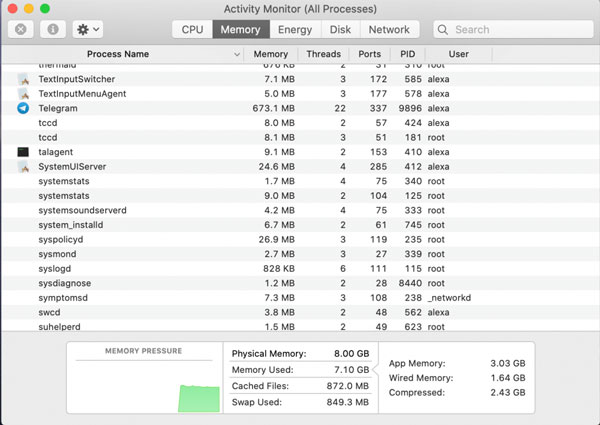Focus the Search field
The width and height of the screenshot is (600, 425).
[x=513, y=29]
